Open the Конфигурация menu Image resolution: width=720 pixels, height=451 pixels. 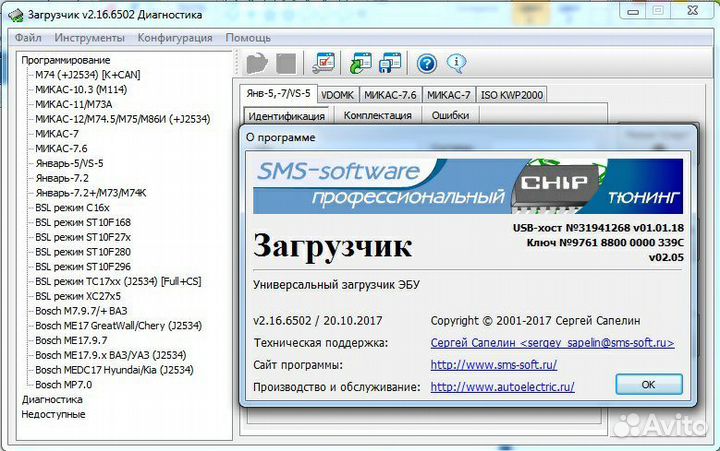point(175,38)
